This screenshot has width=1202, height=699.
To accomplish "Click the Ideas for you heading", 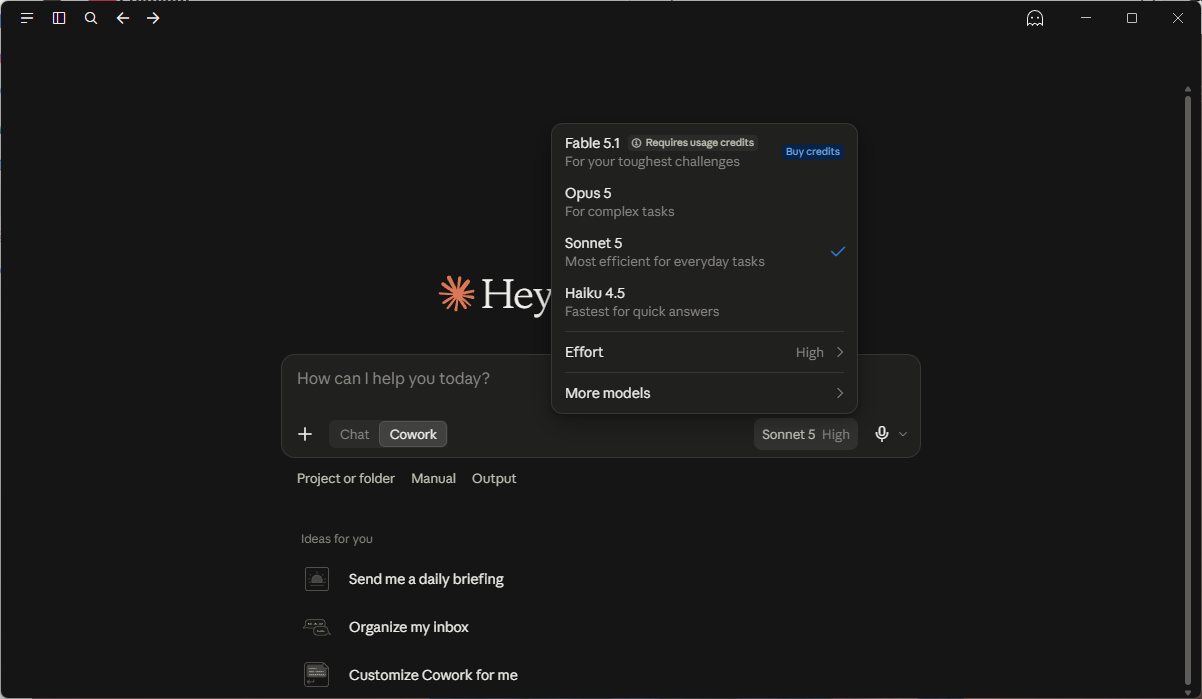I will (337, 539).
